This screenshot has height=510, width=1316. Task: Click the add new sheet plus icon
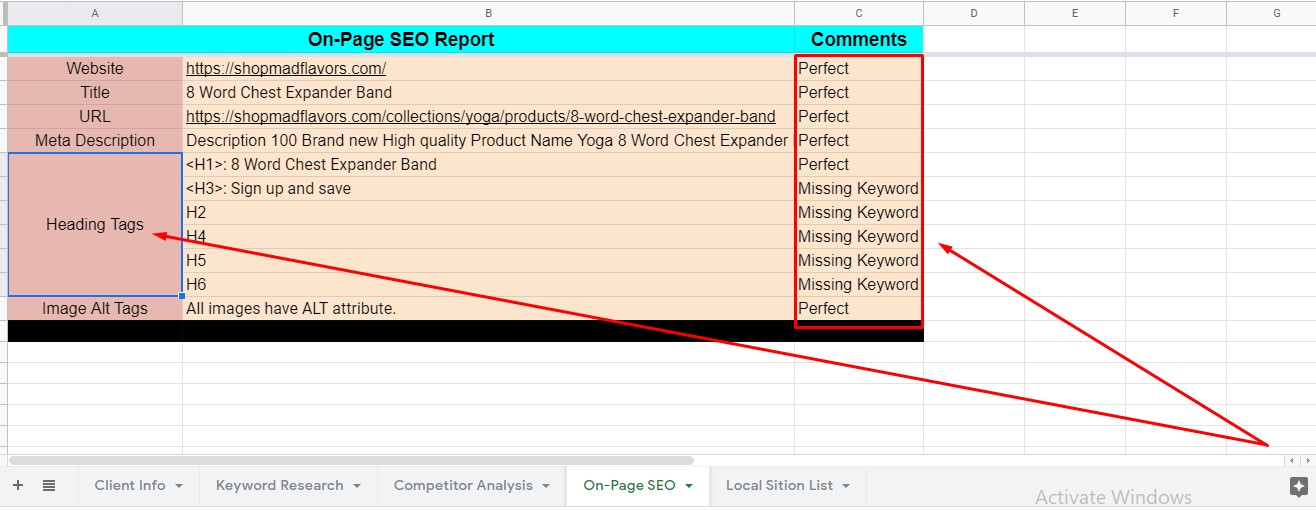point(17,485)
